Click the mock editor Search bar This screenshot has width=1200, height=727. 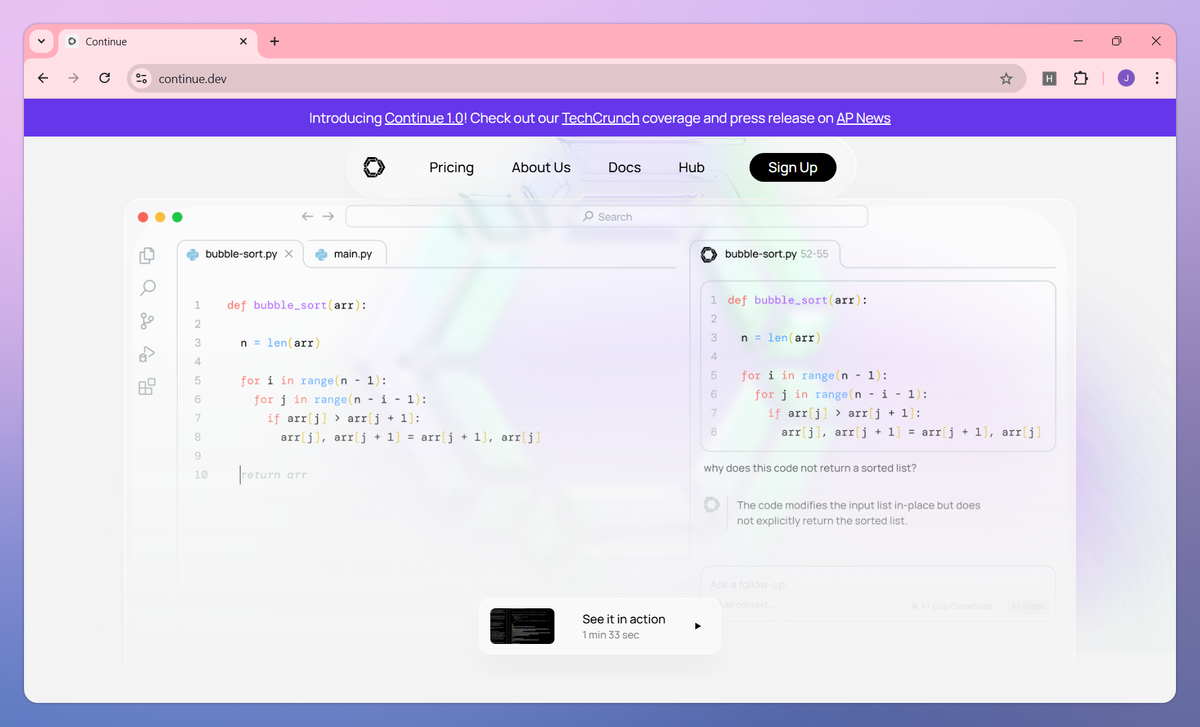pos(607,217)
